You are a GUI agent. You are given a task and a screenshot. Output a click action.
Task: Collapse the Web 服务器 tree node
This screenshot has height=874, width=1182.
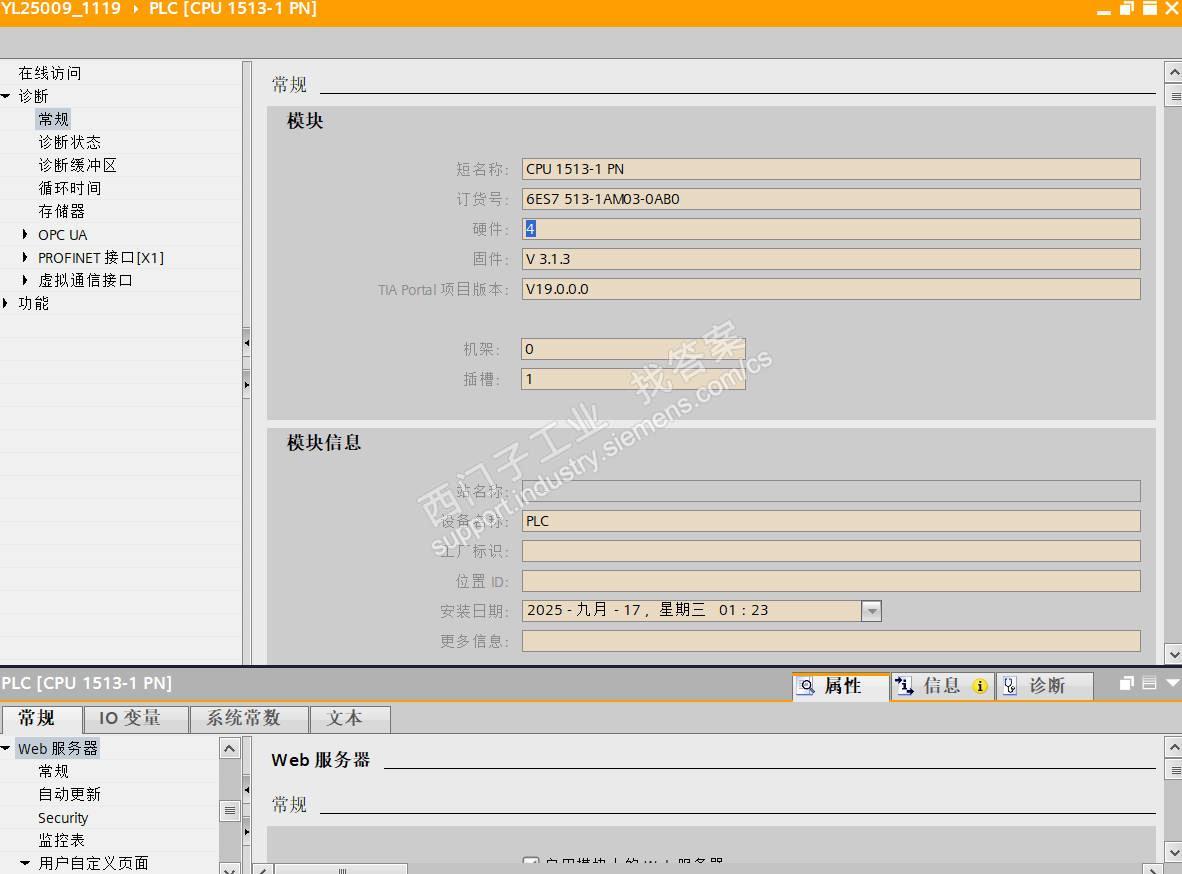[x=6, y=748]
